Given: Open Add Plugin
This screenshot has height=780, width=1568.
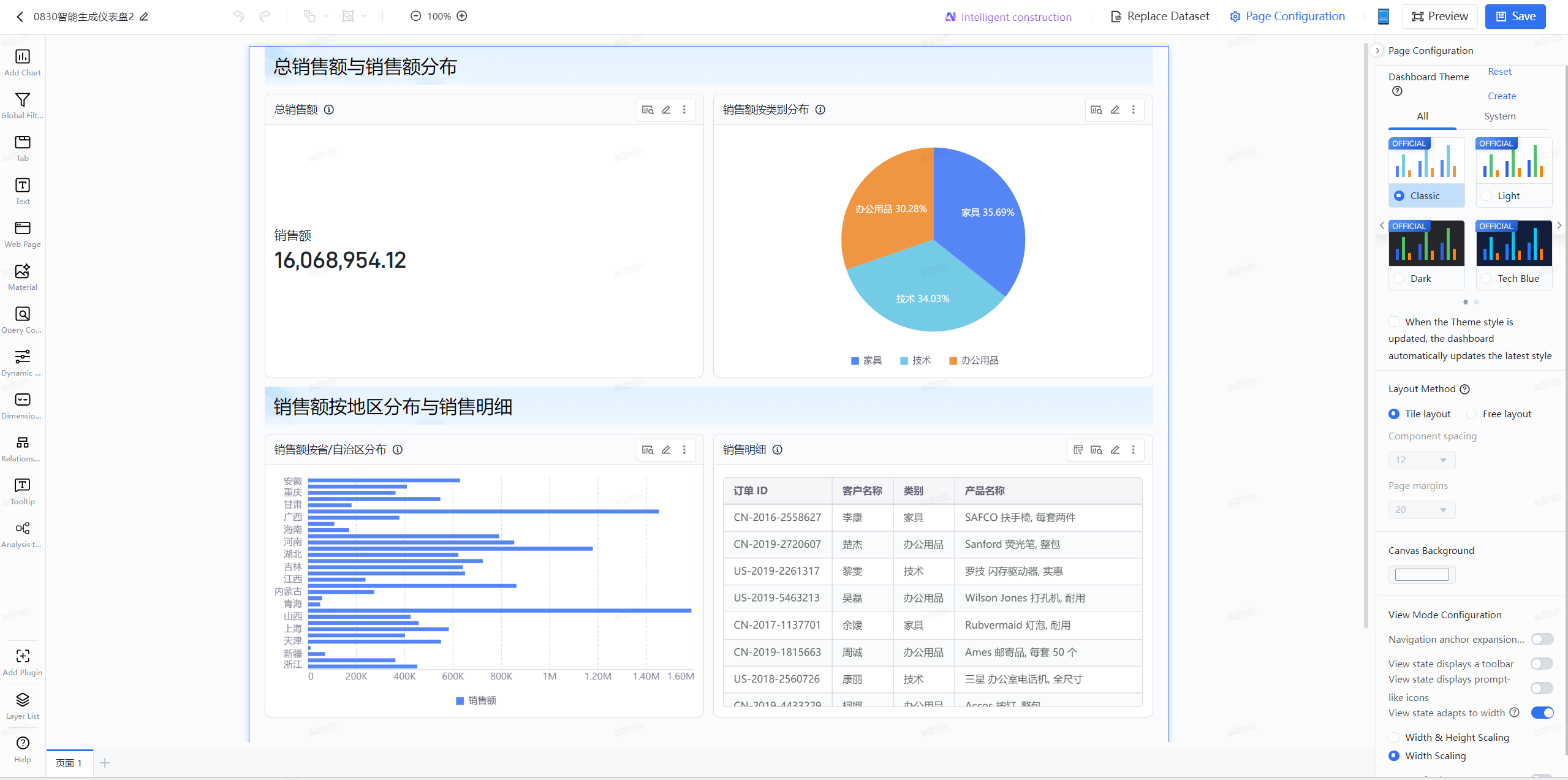Looking at the screenshot, I should click(23, 663).
